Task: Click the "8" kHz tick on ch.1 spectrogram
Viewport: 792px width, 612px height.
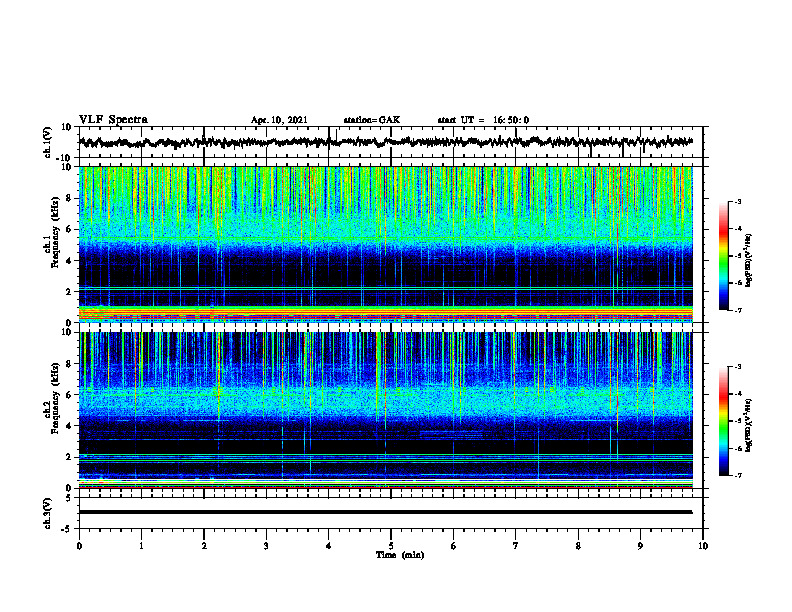Action: (69, 198)
